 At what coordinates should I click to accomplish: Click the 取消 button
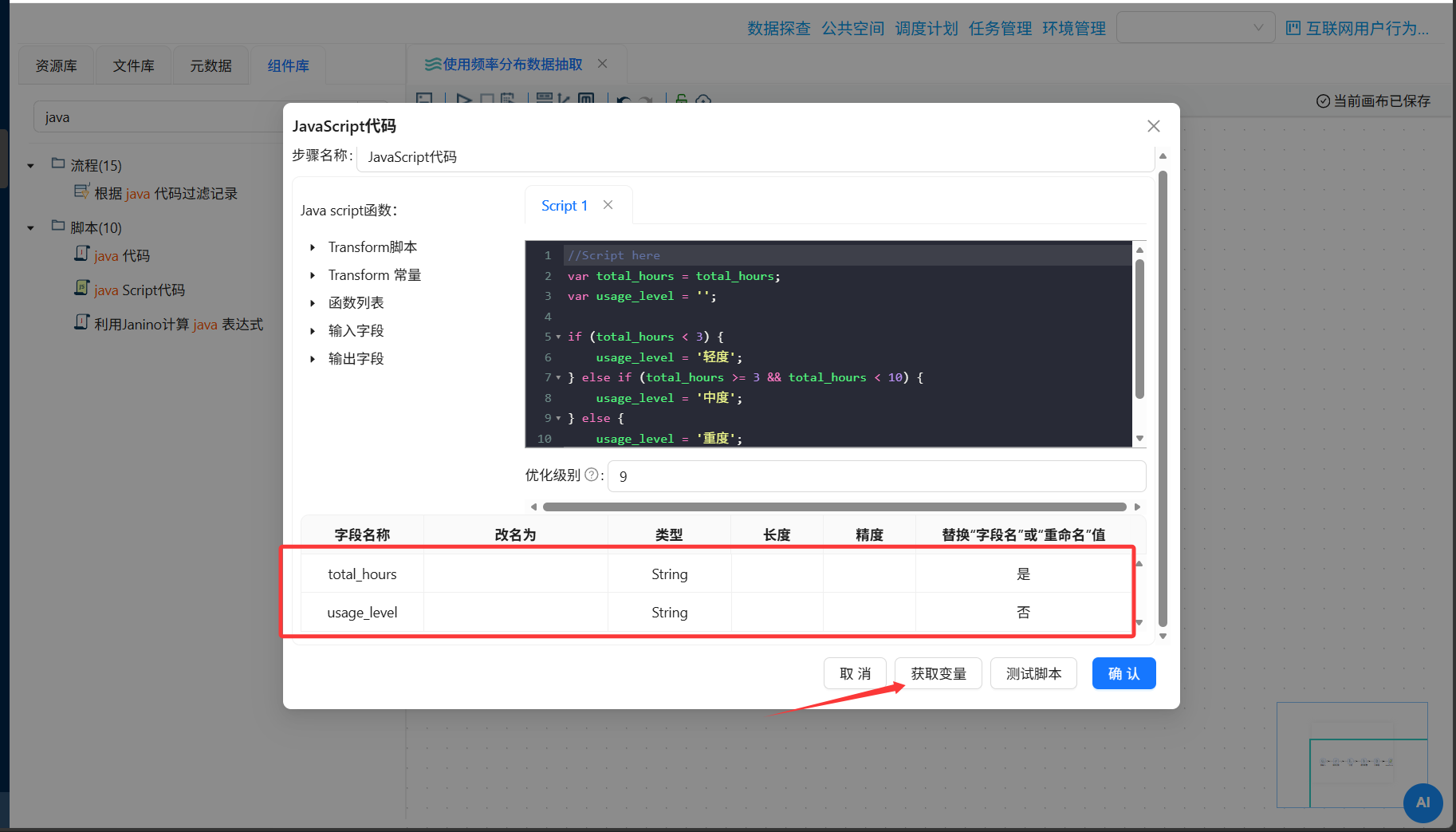pos(855,673)
